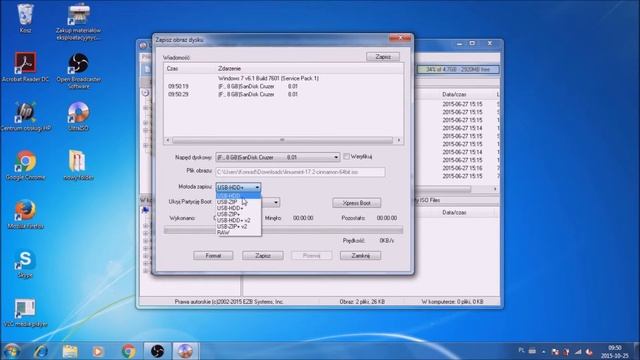Select the UltraISO desktop shortcut
The width and height of the screenshot is (640, 360).
(x=78, y=116)
